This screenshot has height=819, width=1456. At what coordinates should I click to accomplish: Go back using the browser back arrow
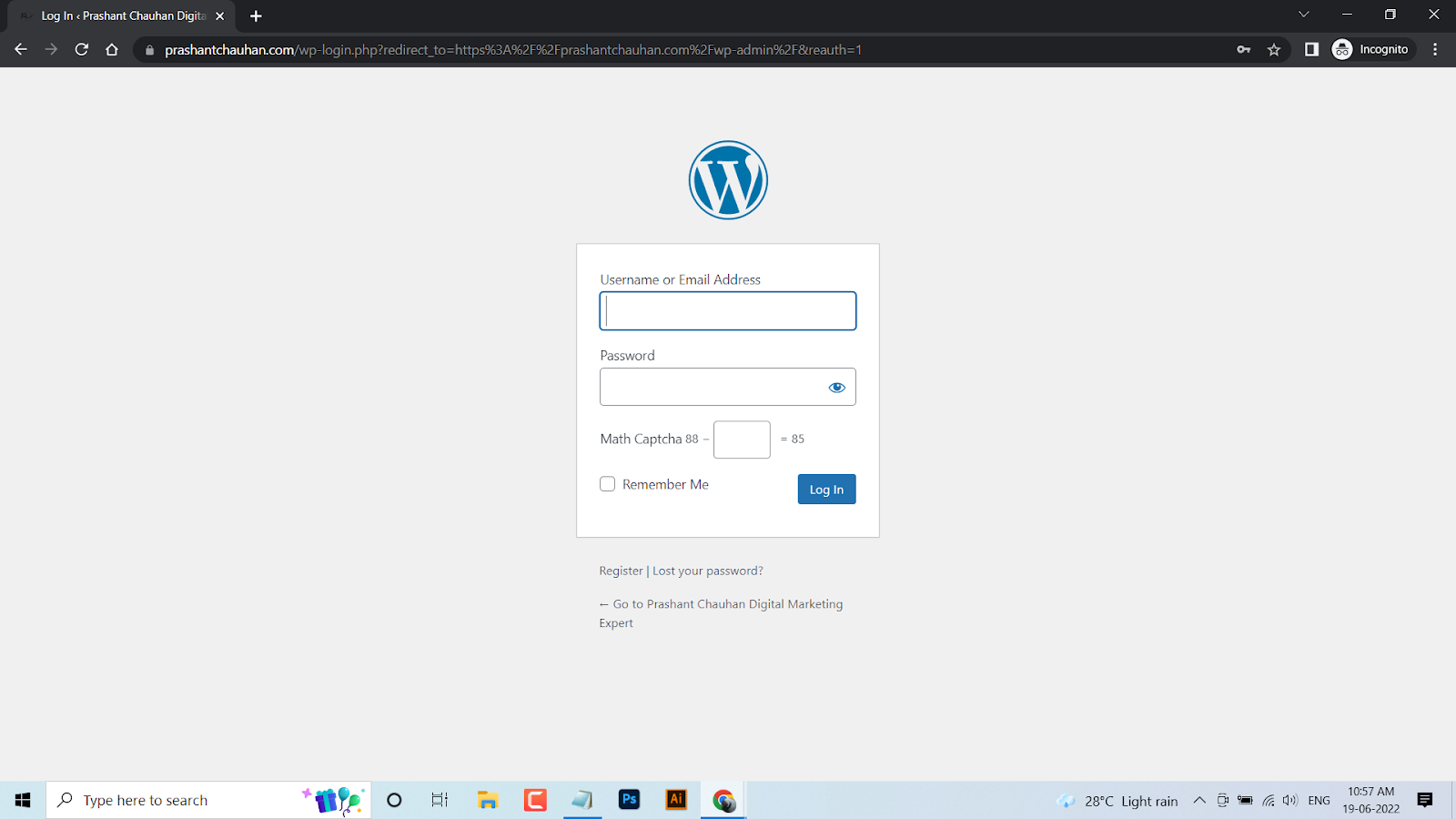21,50
